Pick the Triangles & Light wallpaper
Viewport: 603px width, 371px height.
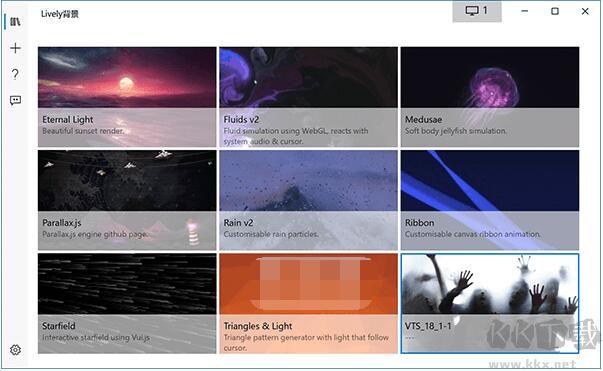pos(308,303)
